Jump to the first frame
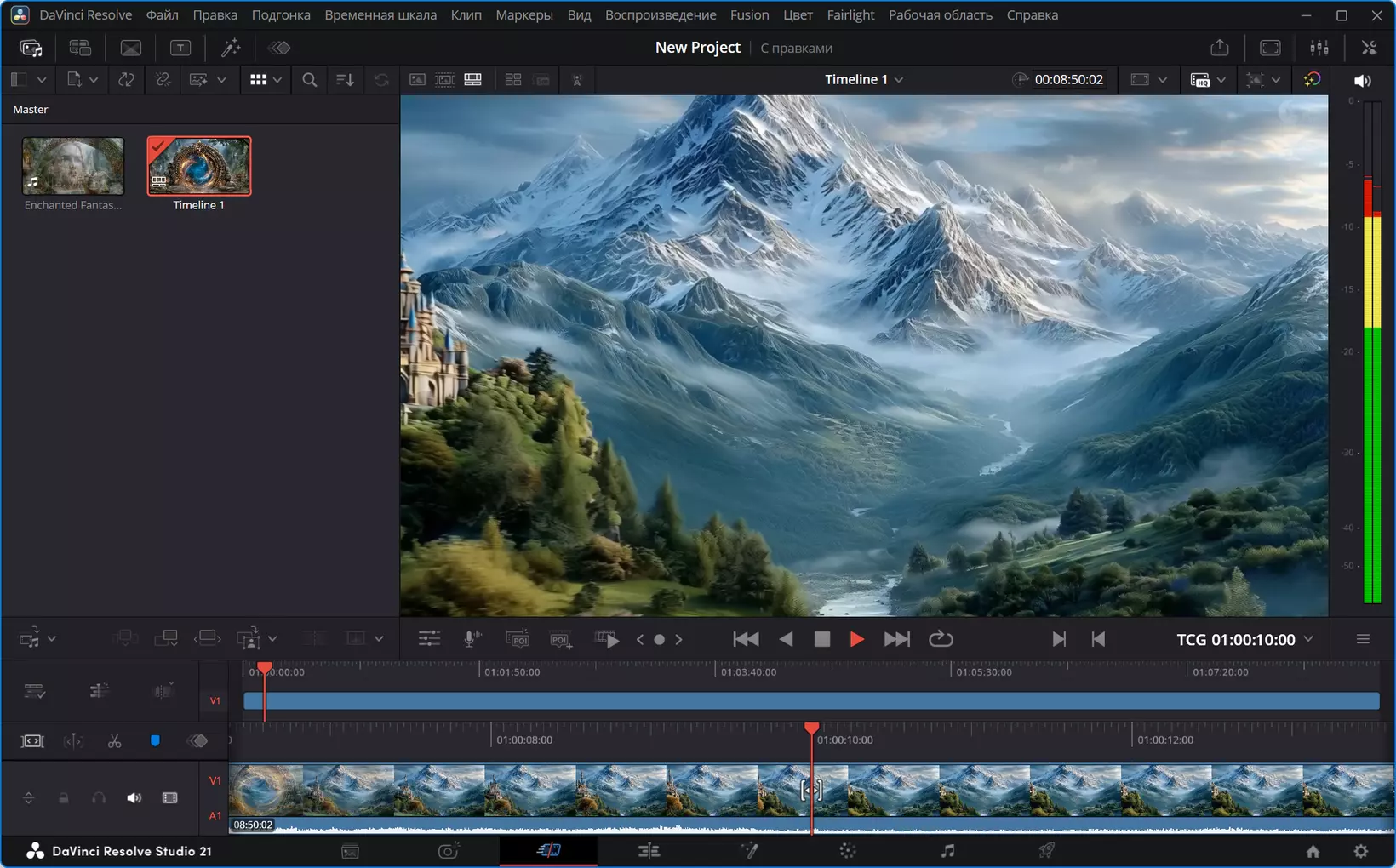This screenshot has height=868, width=1396. (746, 639)
